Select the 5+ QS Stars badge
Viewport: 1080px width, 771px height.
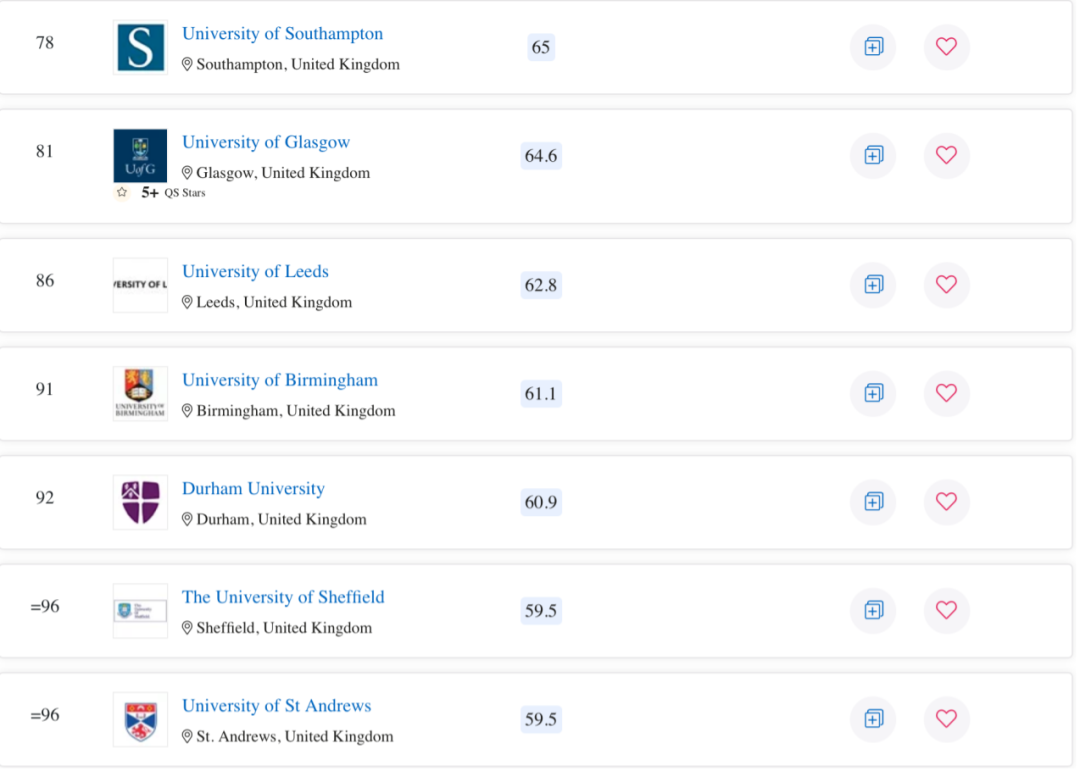[160, 193]
